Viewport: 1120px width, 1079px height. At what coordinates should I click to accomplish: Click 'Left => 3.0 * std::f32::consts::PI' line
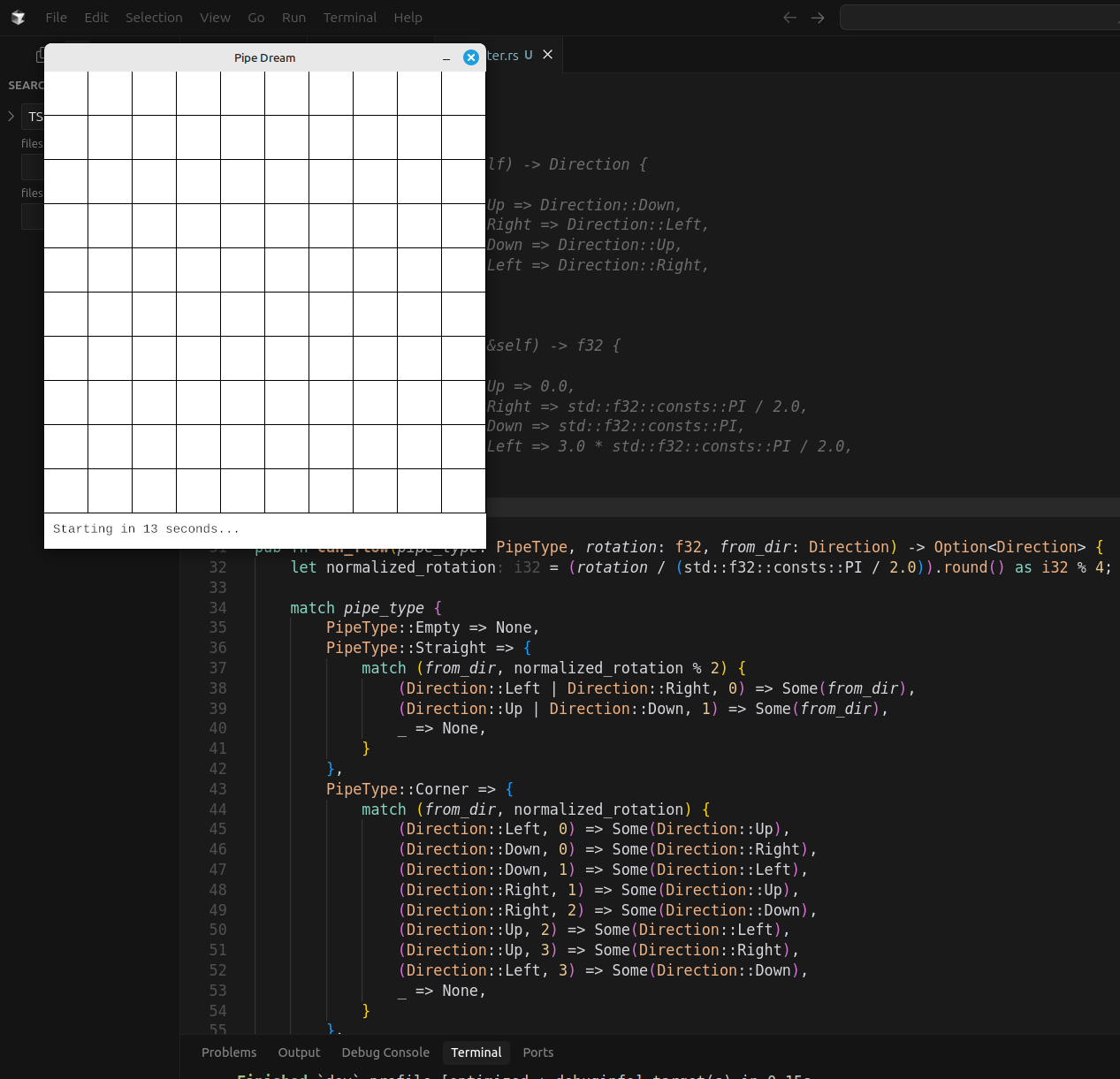click(669, 446)
